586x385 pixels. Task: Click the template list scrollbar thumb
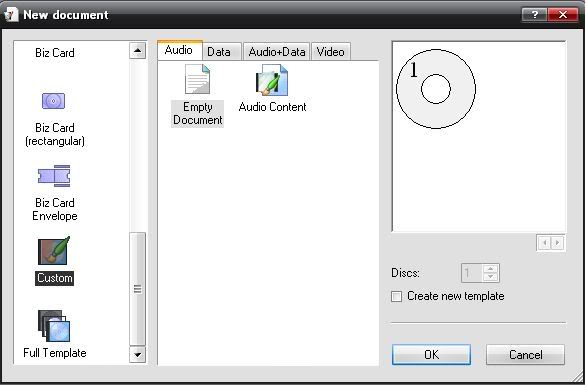coord(138,289)
